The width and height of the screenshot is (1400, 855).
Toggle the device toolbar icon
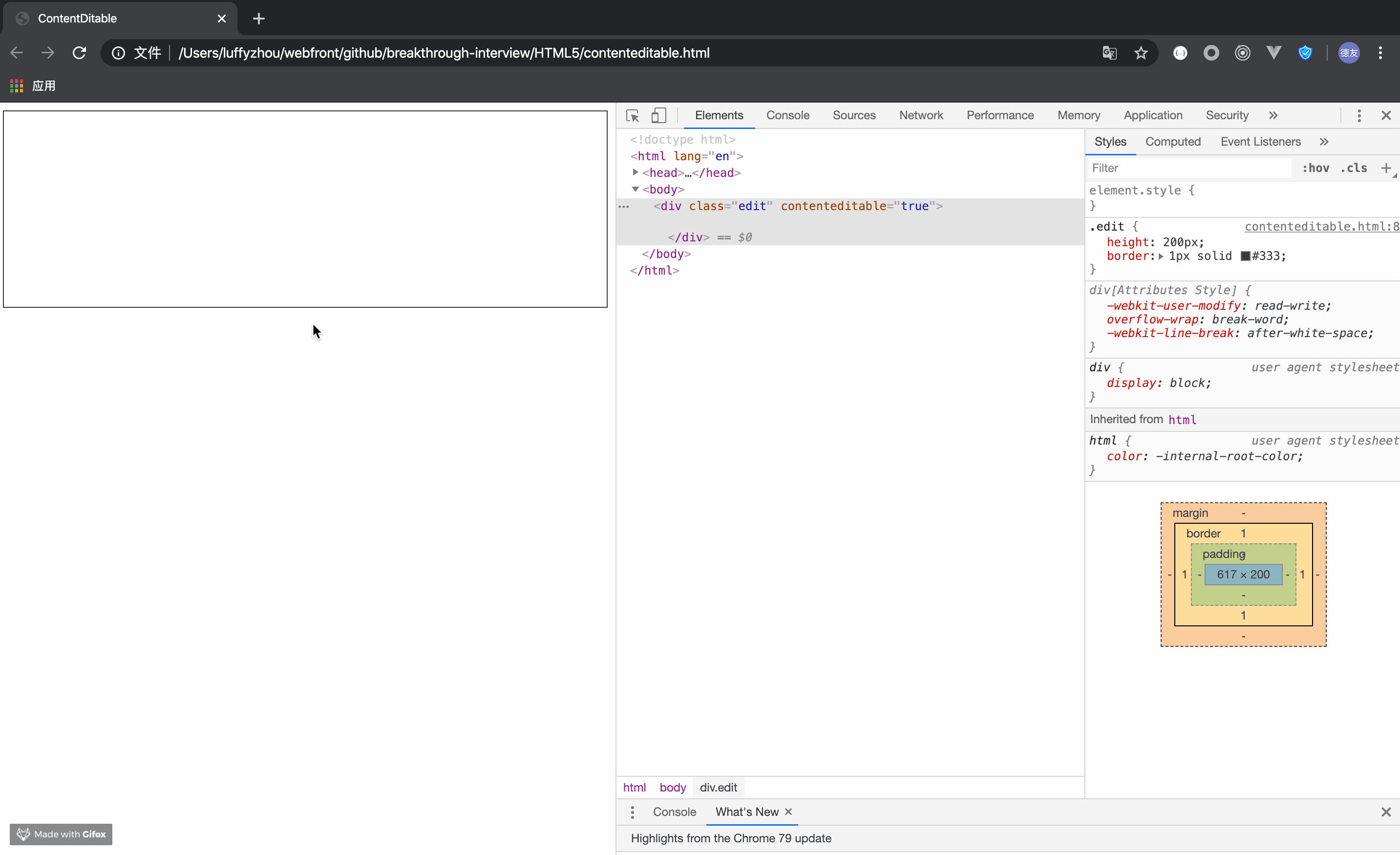(658, 115)
